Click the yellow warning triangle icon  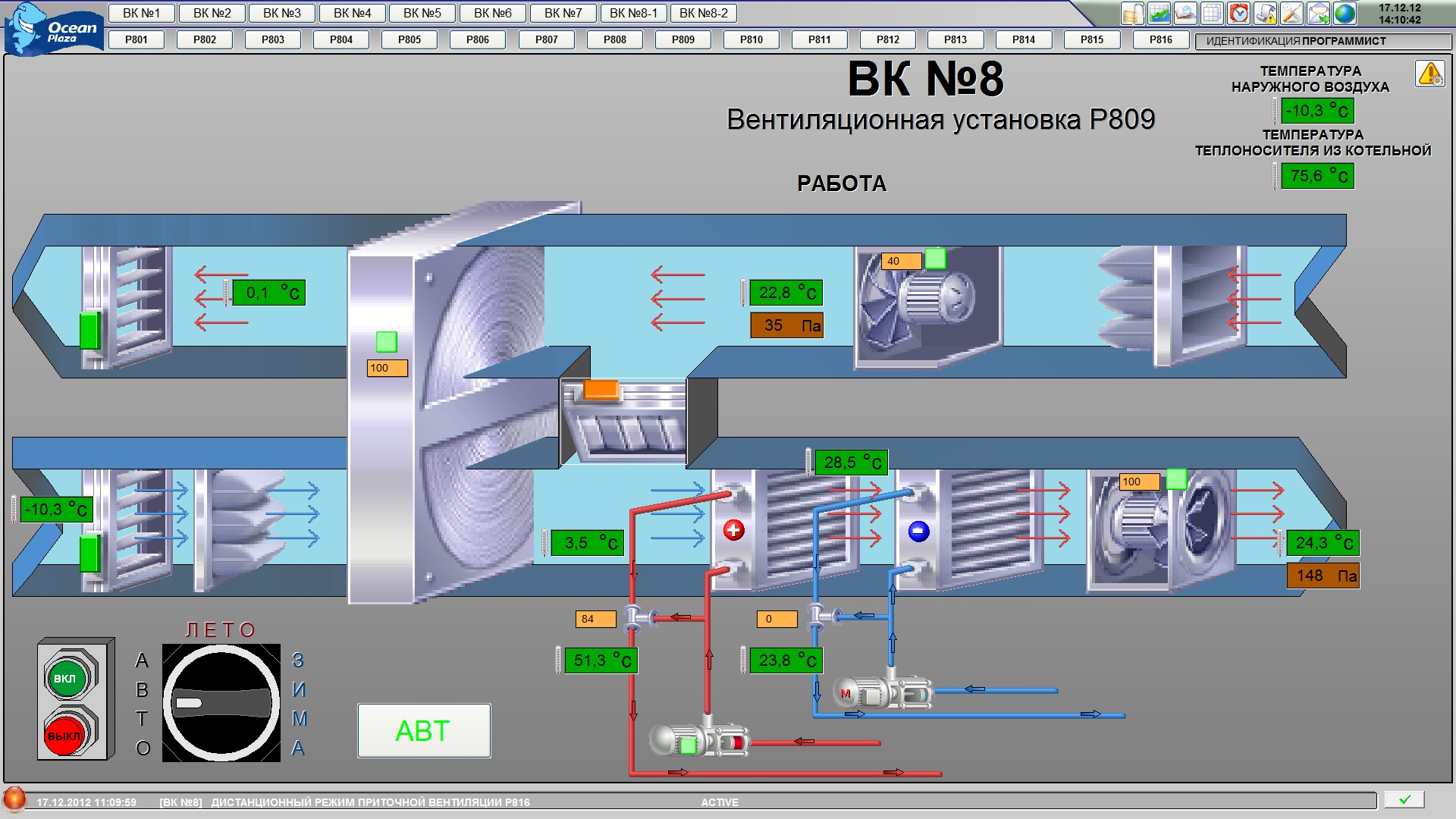[1430, 74]
